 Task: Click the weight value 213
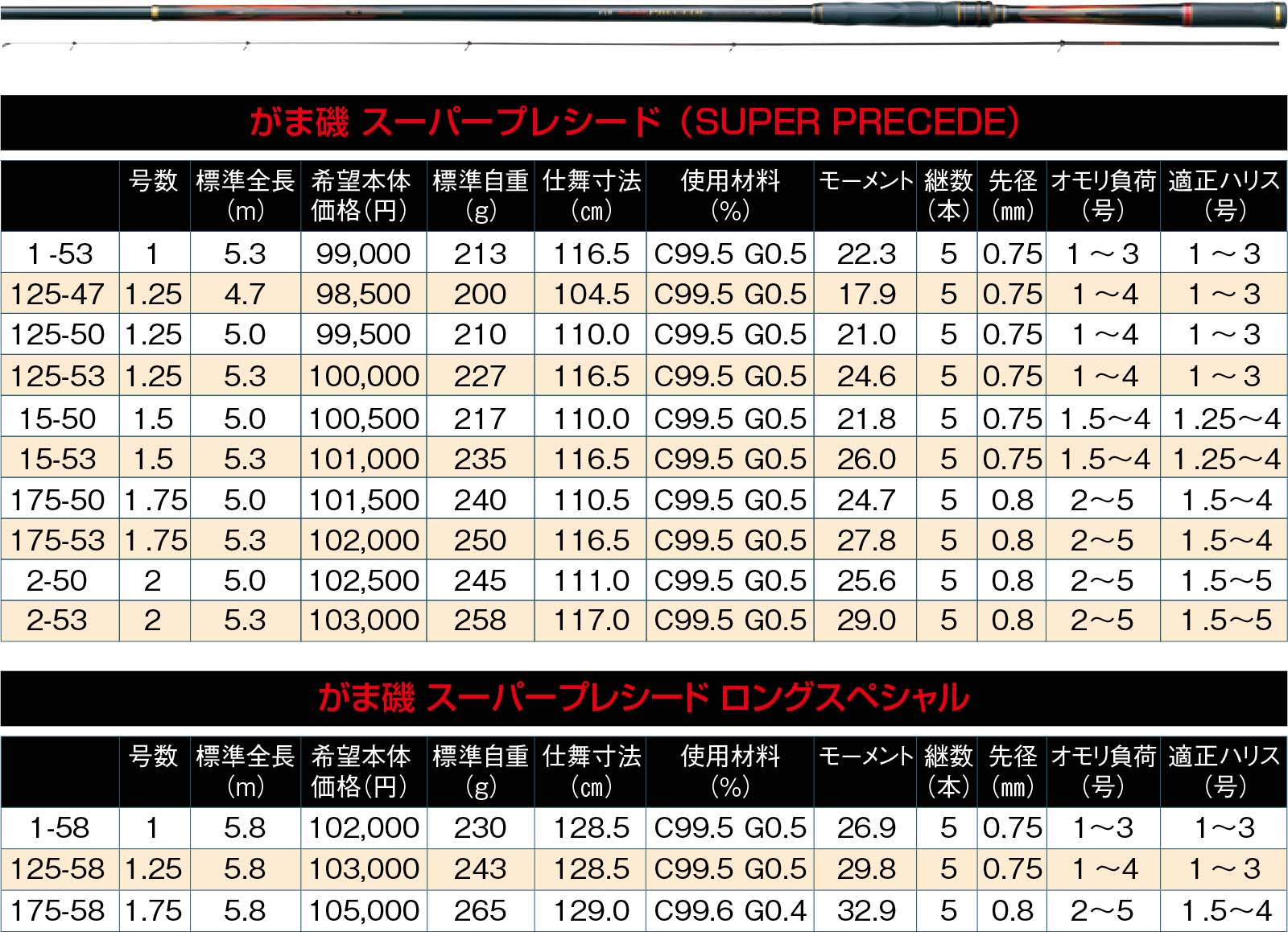click(481, 254)
